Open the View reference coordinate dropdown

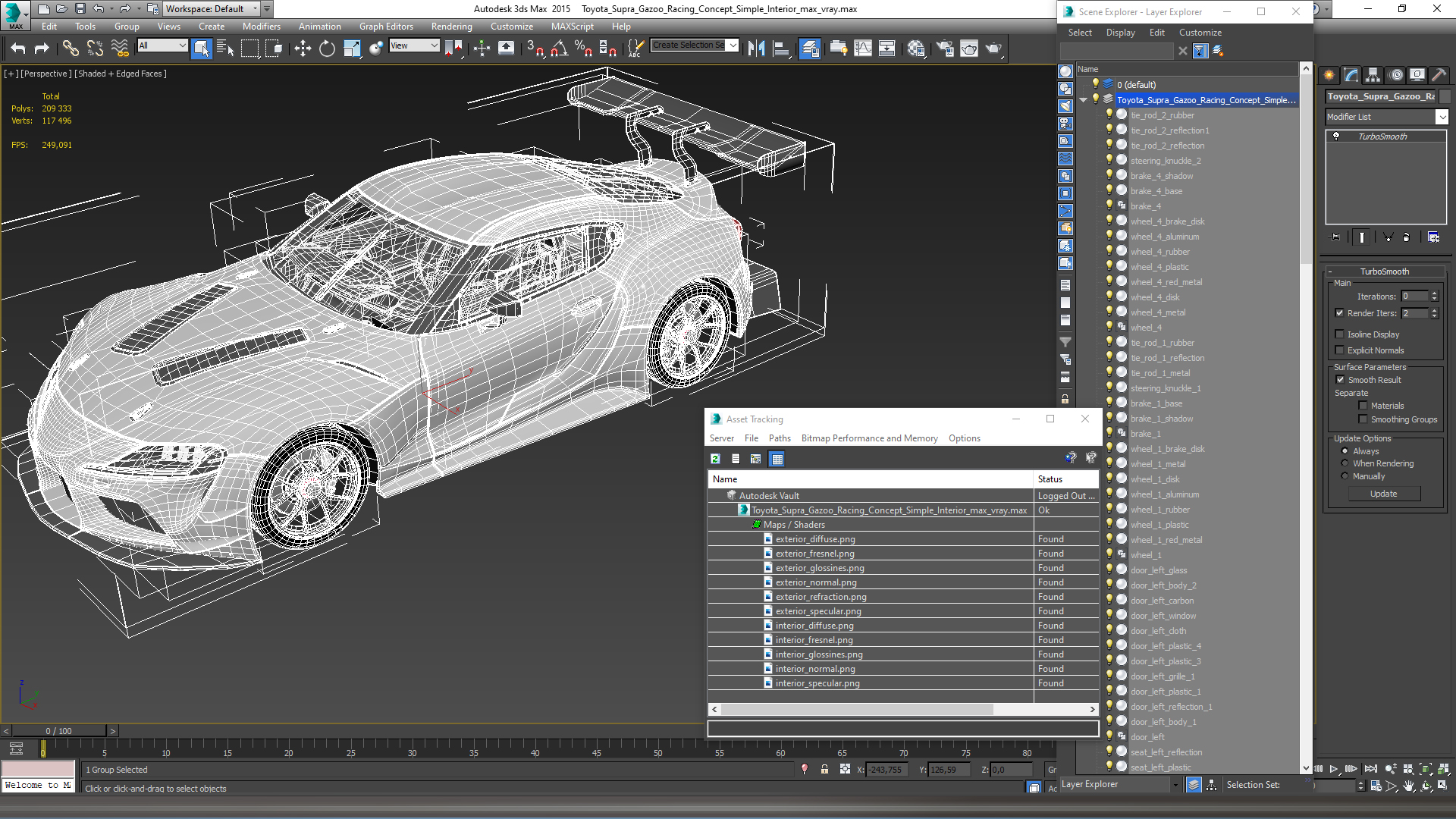434,45
